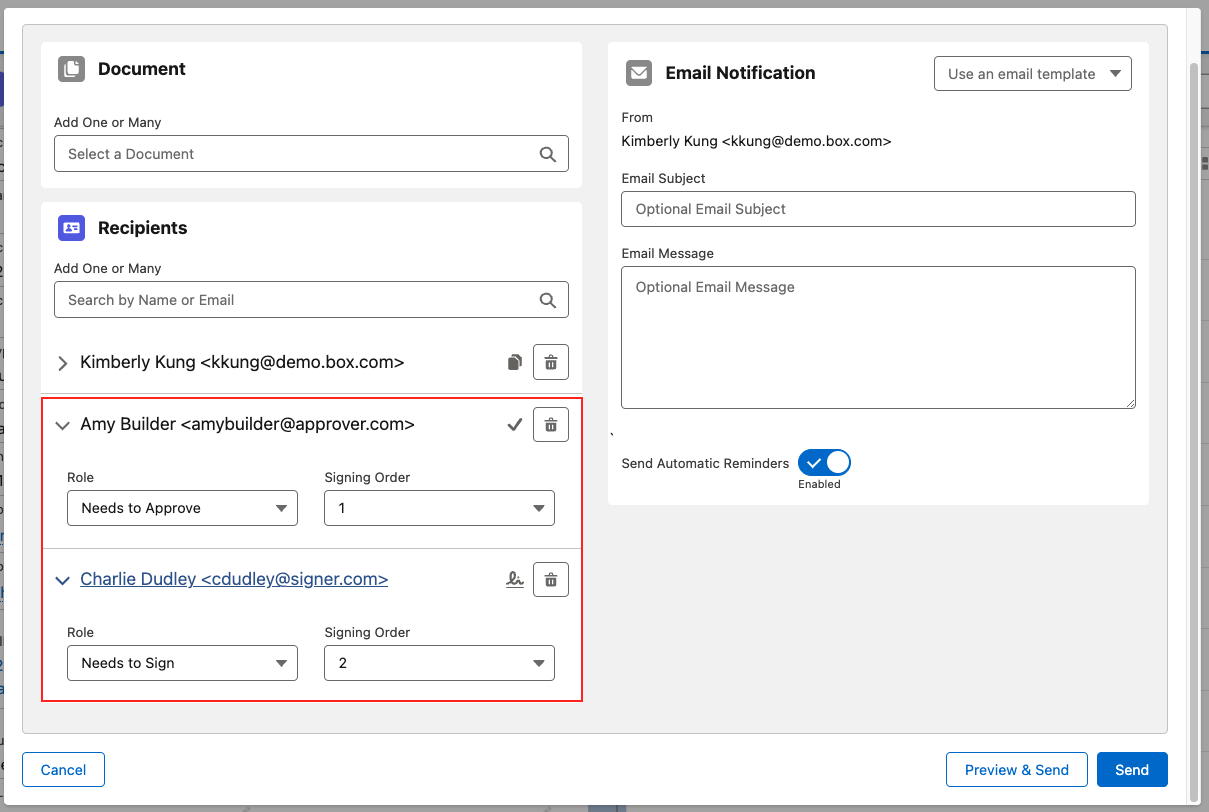Click search magnifier in recipients search field
1209x812 pixels.
547,300
